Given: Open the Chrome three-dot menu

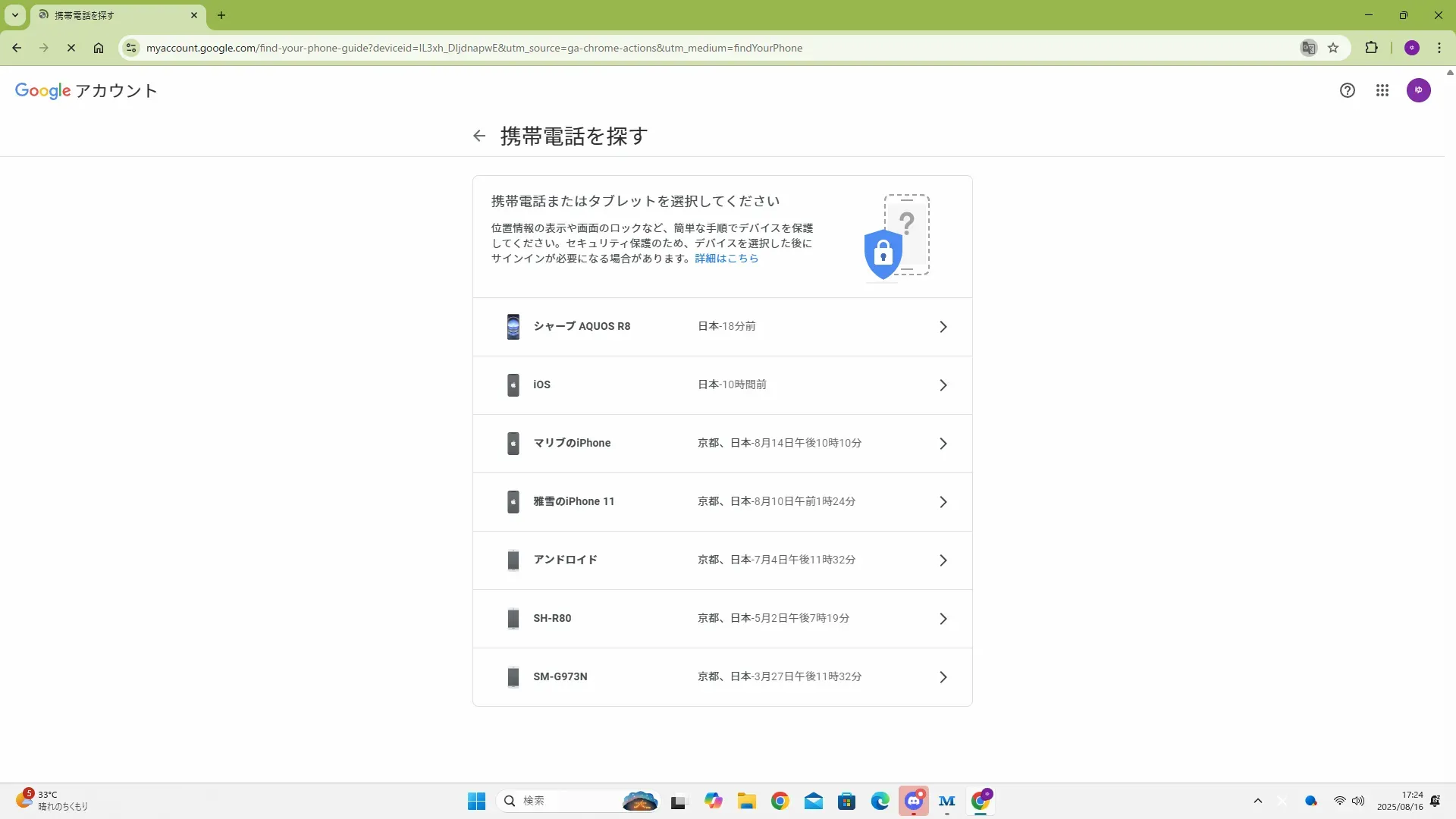Looking at the screenshot, I should (x=1439, y=48).
